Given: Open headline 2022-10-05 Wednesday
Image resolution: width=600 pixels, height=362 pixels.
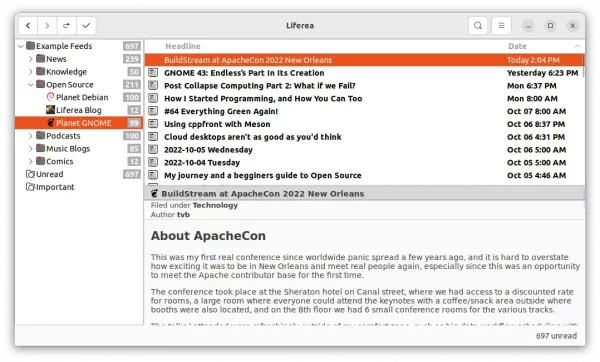Looking at the screenshot, I should [208, 150].
